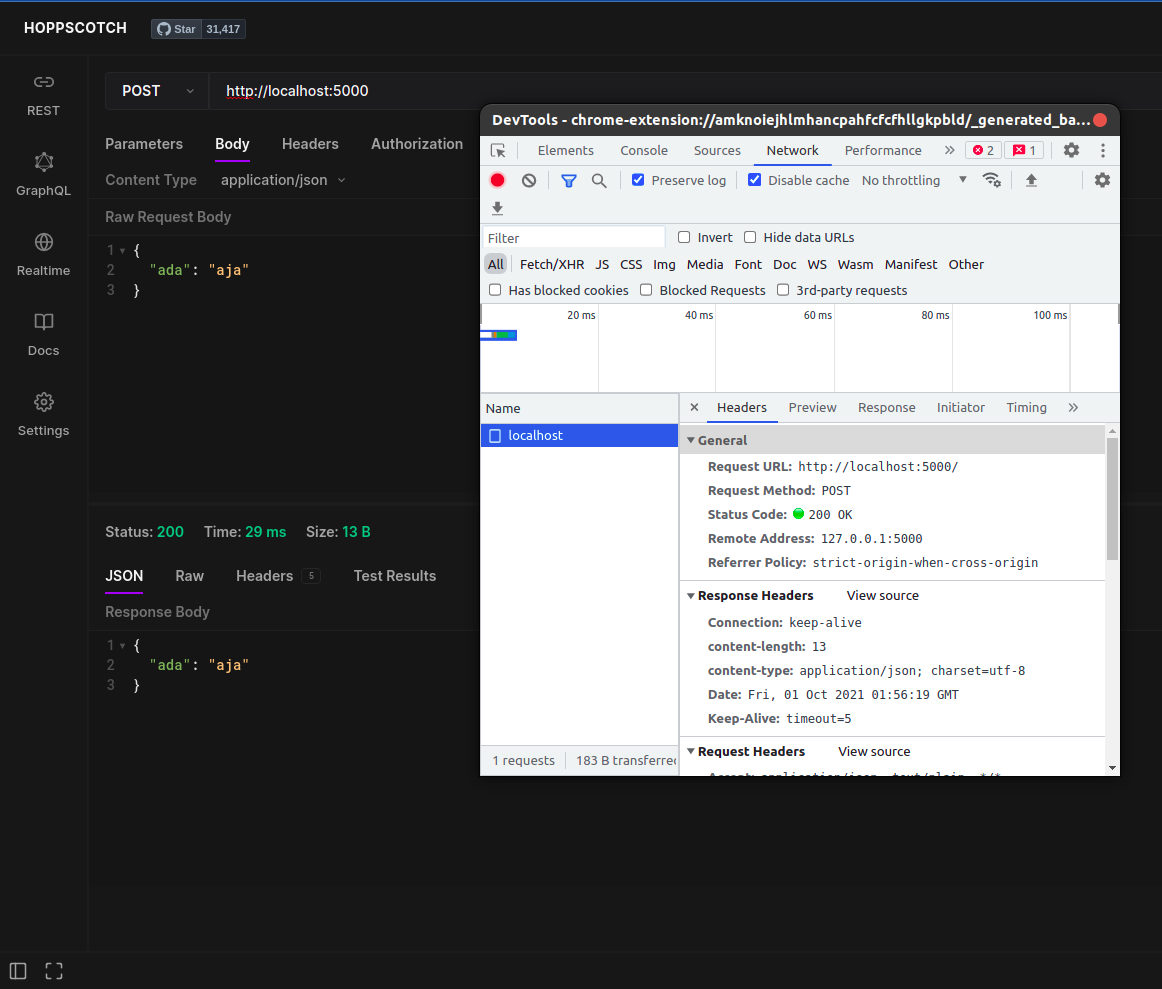Open the Authorization tab in Hoppscotch
This screenshot has width=1162, height=989.
[x=417, y=144]
